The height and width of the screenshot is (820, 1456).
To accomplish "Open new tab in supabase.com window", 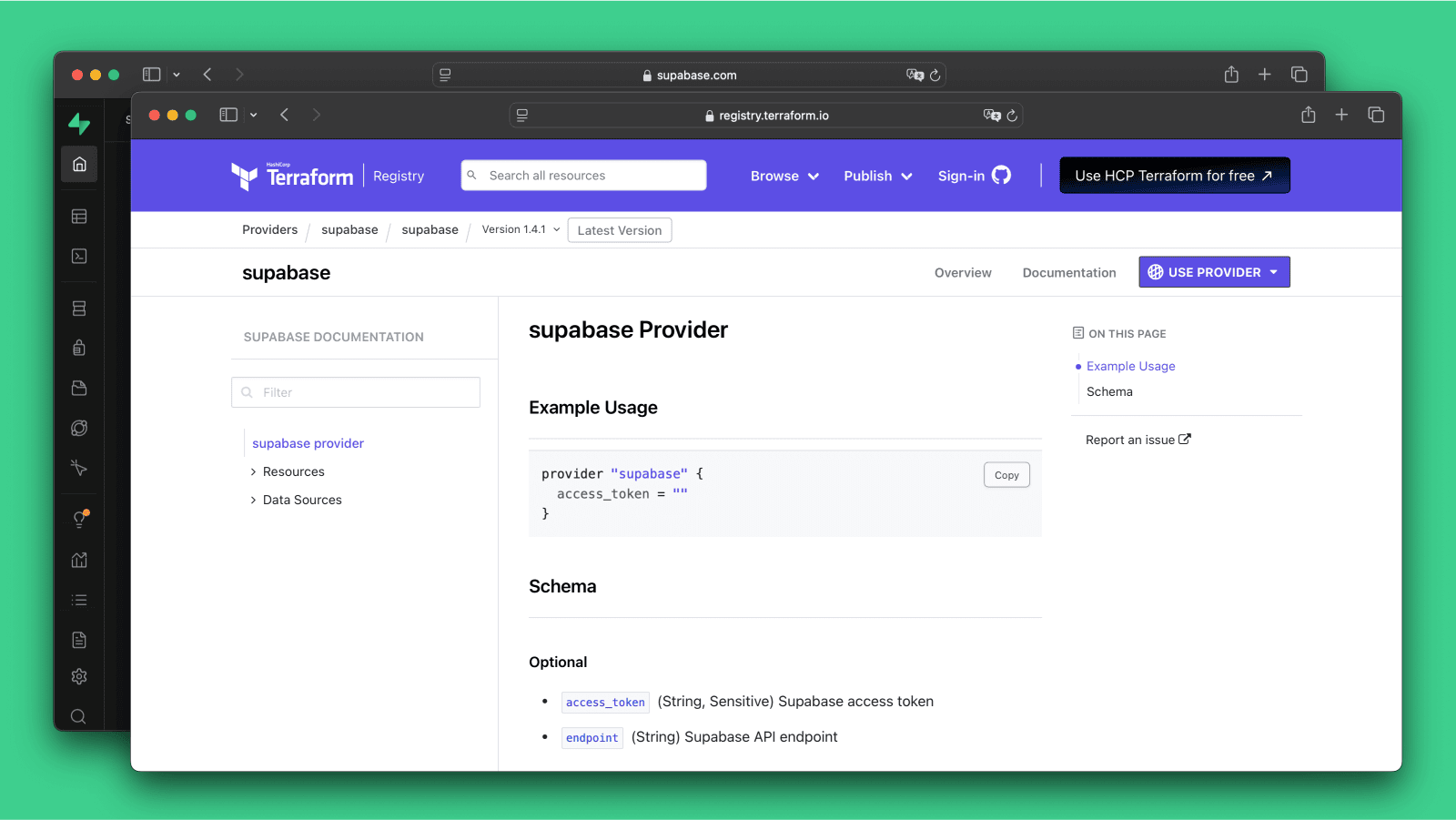I will [x=1264, y=75].
